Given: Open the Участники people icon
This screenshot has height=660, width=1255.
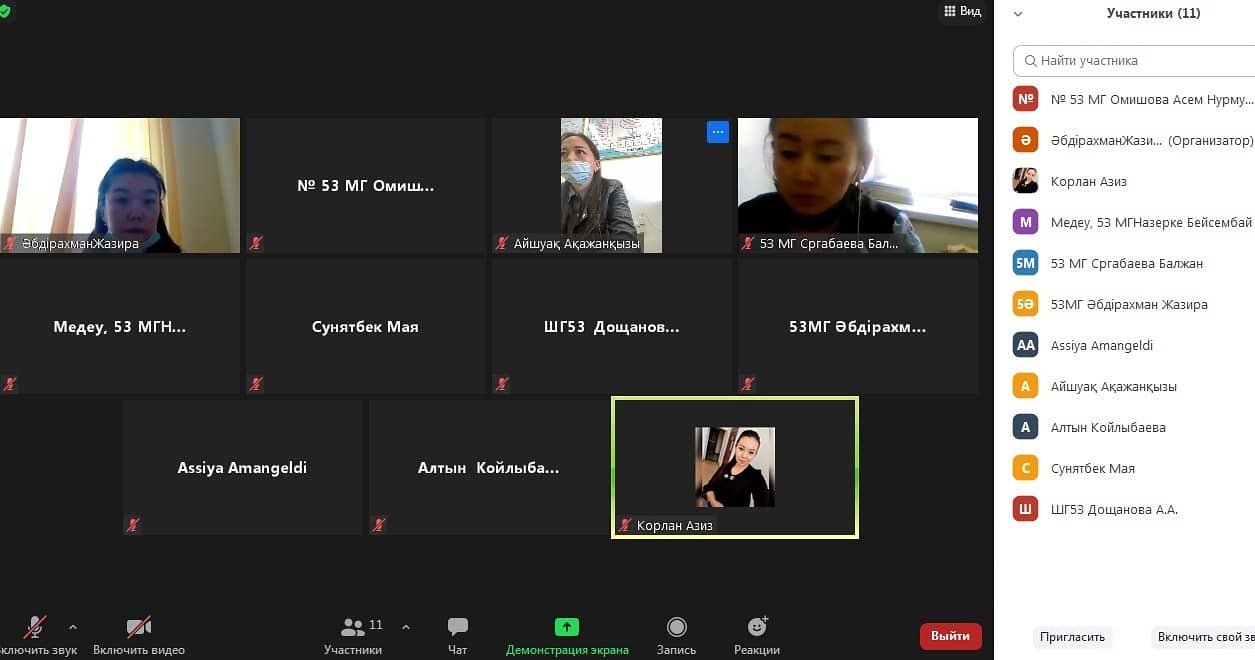Looking at the screenshot, I should point(353,627).
